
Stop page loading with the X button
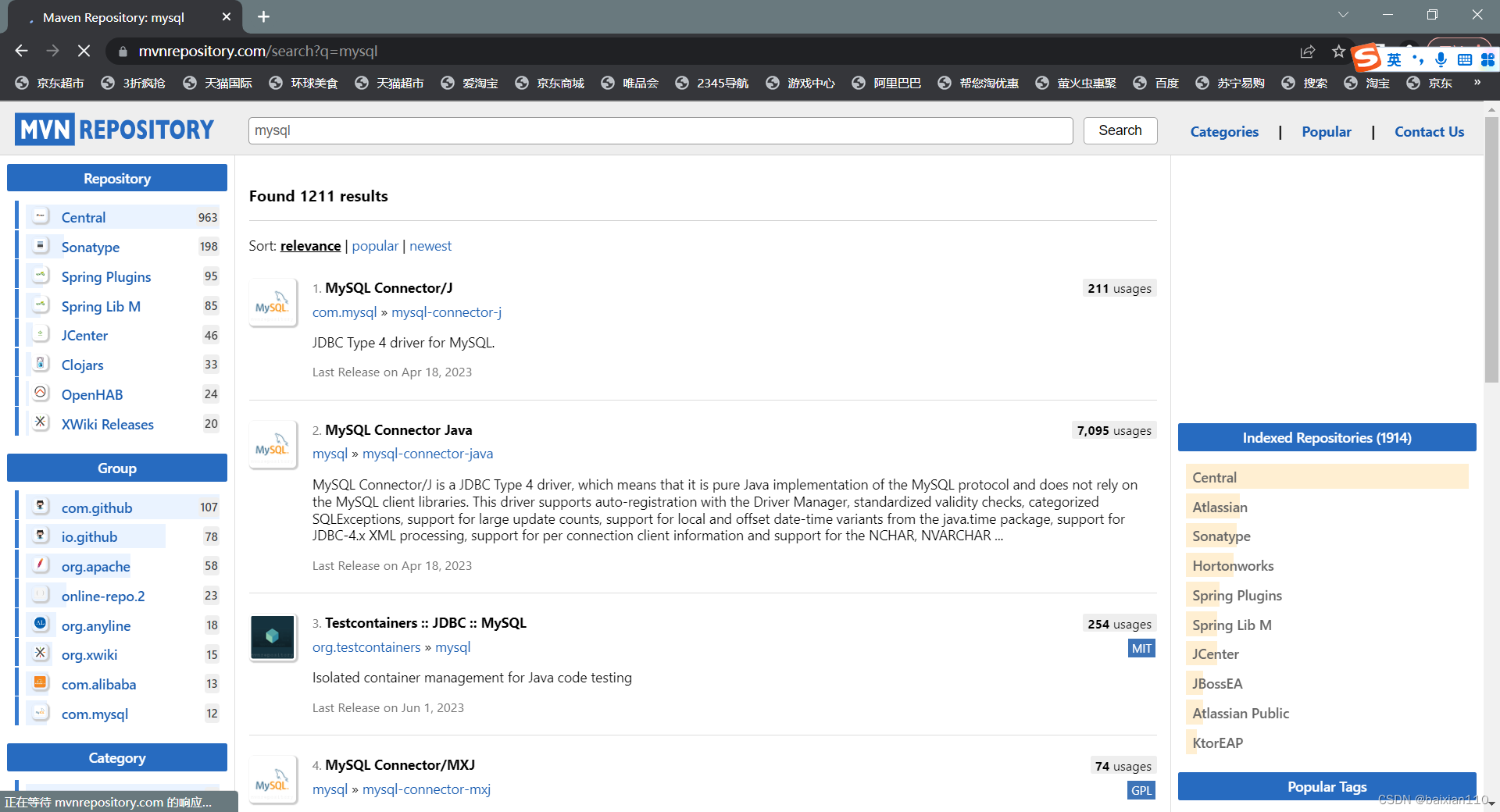(84, 51)
